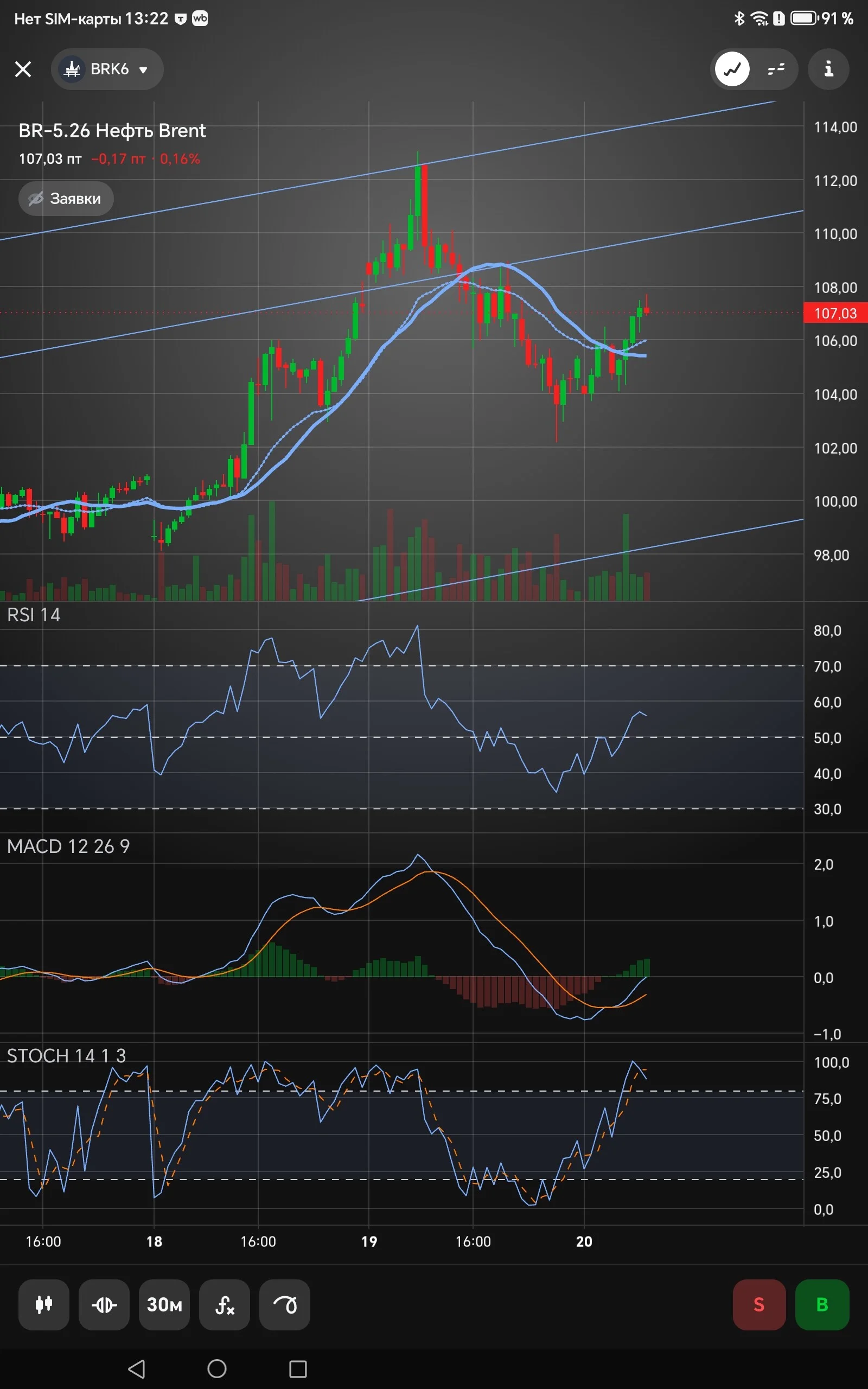Screen dimensions: 868x1389
Task: Open the fx indicators menu
Action: tap(225, 1304)
